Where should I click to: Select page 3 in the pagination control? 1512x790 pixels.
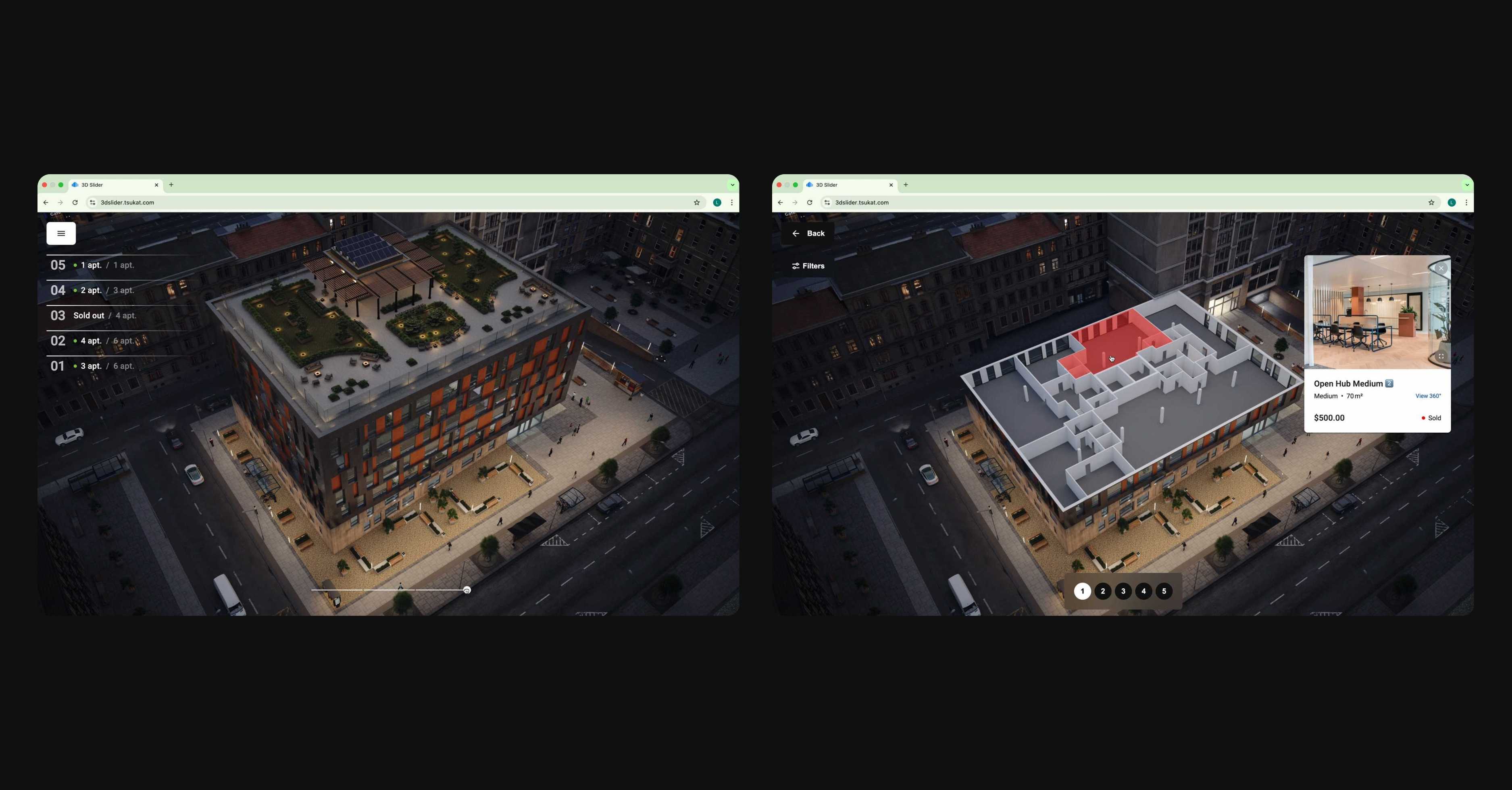[1123, 591]
